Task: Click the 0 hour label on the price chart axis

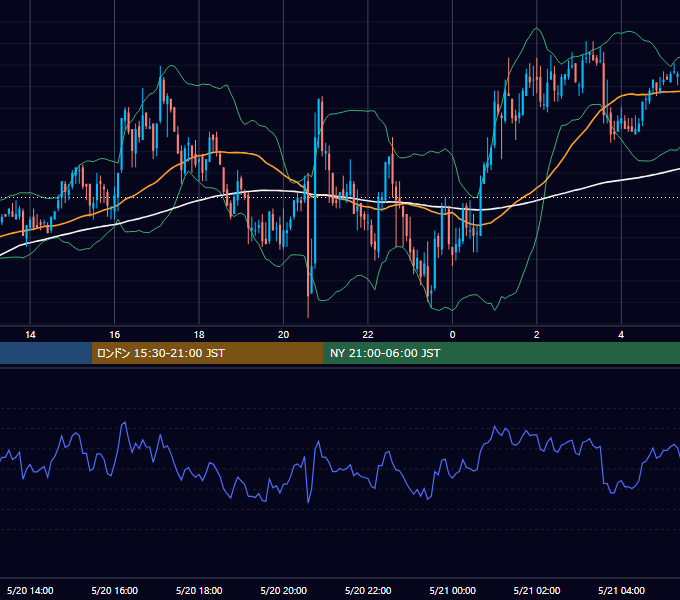Action: (x=452, y=335)
